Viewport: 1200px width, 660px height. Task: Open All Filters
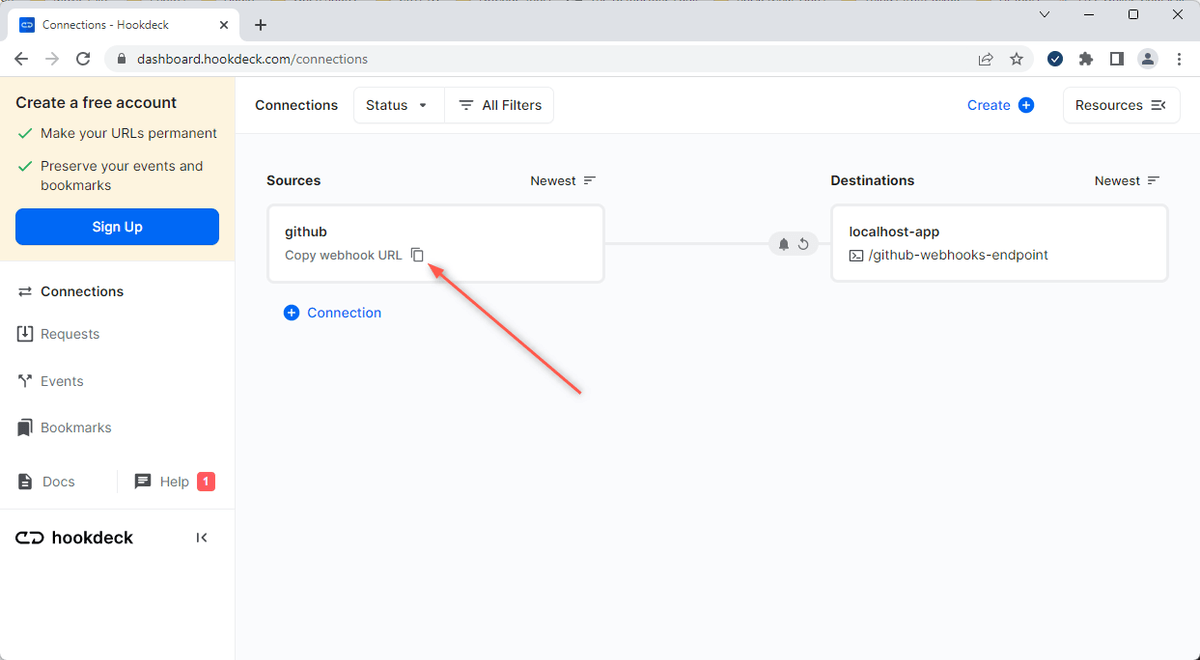499,105
